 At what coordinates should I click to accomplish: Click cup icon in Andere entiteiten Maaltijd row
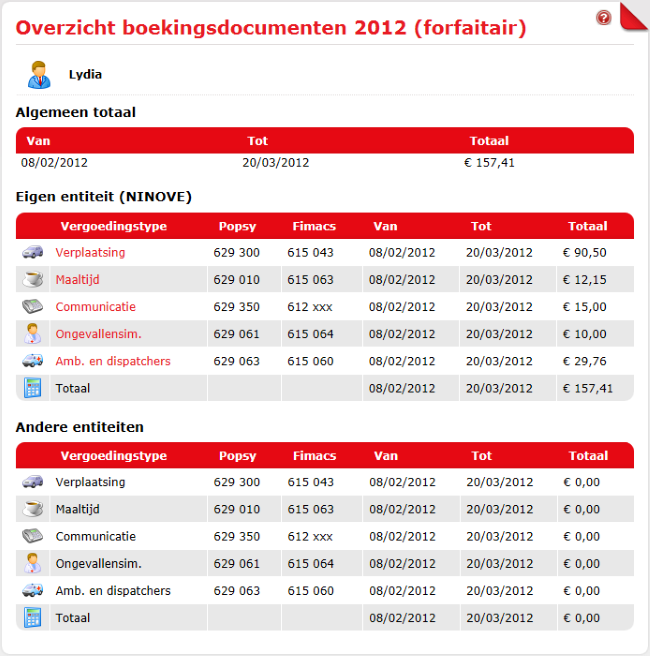coord(33,509)
